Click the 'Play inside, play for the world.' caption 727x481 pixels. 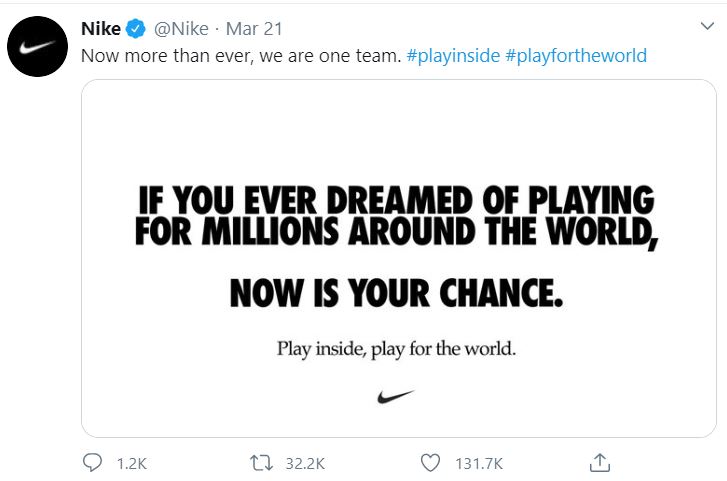396,349
